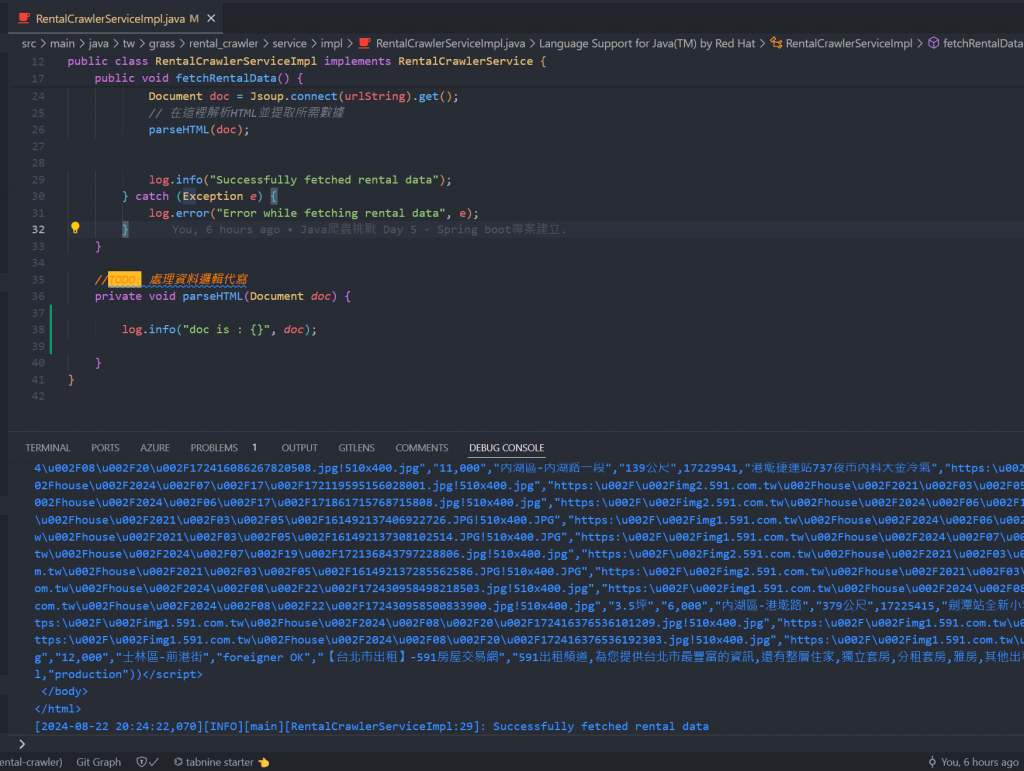Click the debug console input prompt chevron

click(22, 744)
